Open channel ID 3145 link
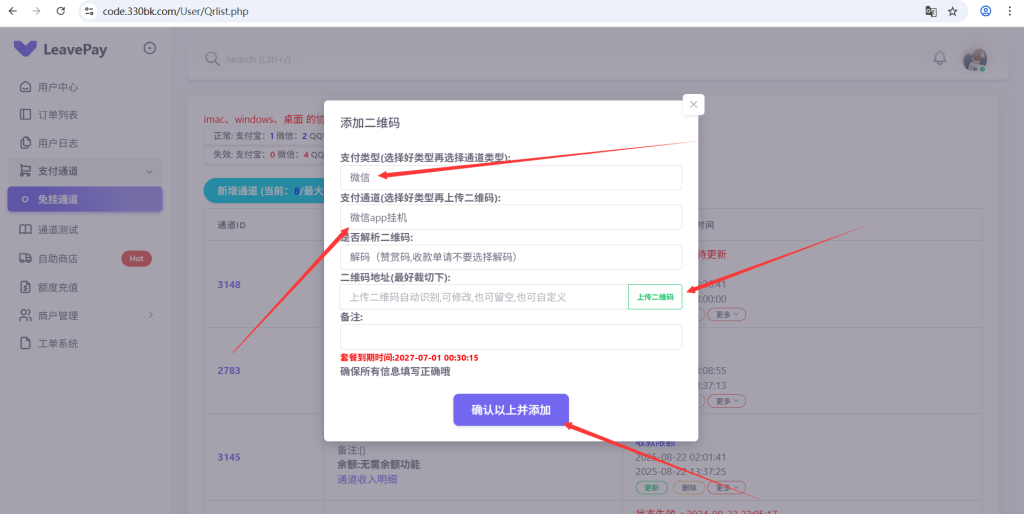The height and width of the screenshot is (514, 1024). click(x=229, y=457)
